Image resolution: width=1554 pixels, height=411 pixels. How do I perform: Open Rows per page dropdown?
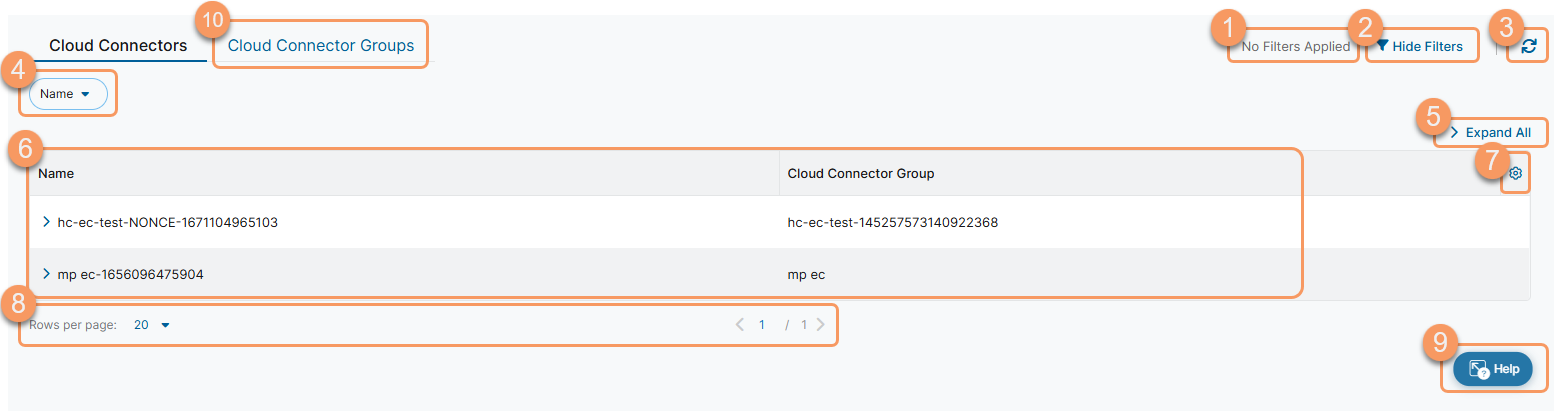152,325
